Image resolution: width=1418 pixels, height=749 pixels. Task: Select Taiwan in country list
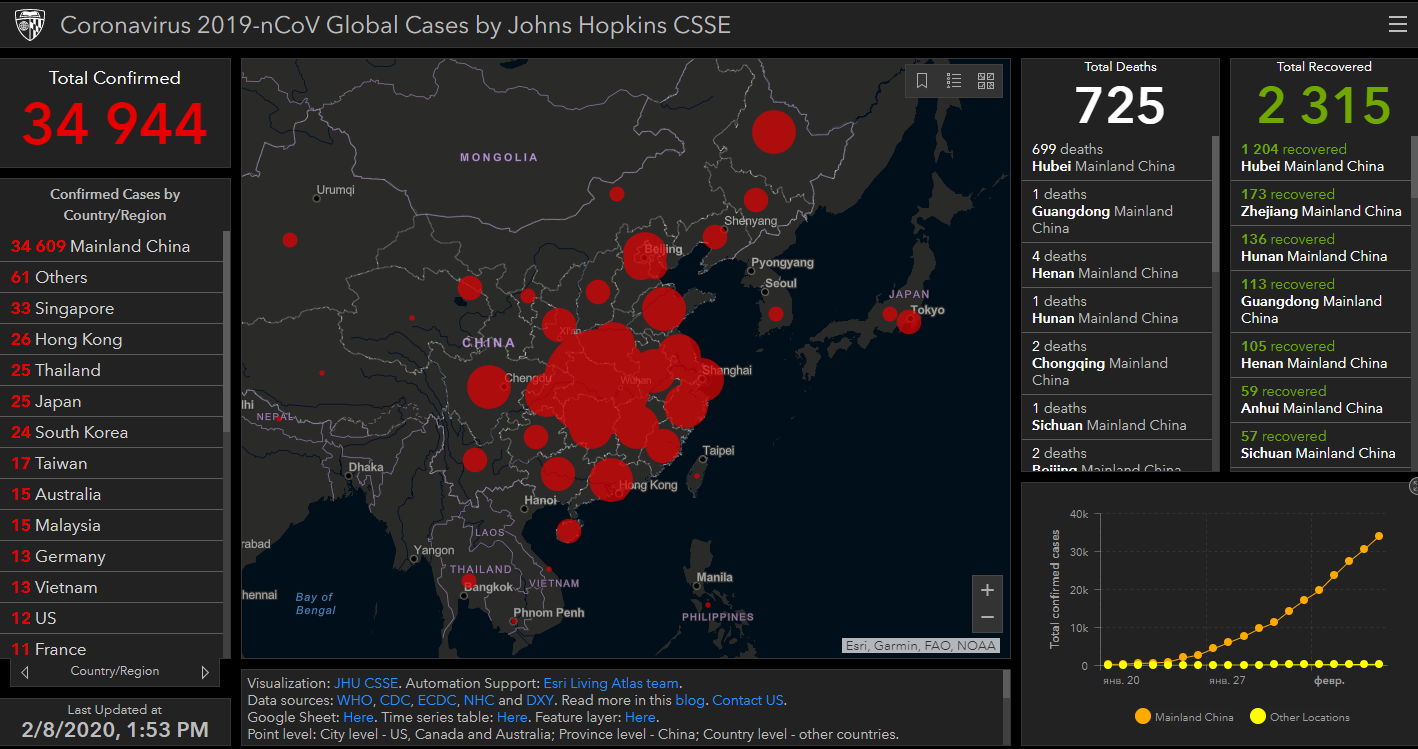tap(111, 463)
